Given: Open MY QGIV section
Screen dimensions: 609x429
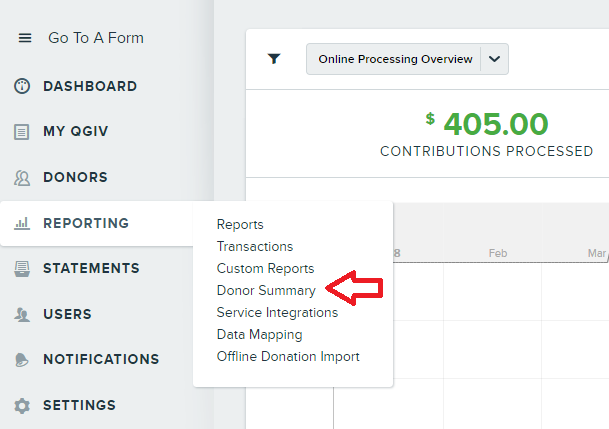Looking at the screenshot, I should pyautogui.click(x=76, y=131).
